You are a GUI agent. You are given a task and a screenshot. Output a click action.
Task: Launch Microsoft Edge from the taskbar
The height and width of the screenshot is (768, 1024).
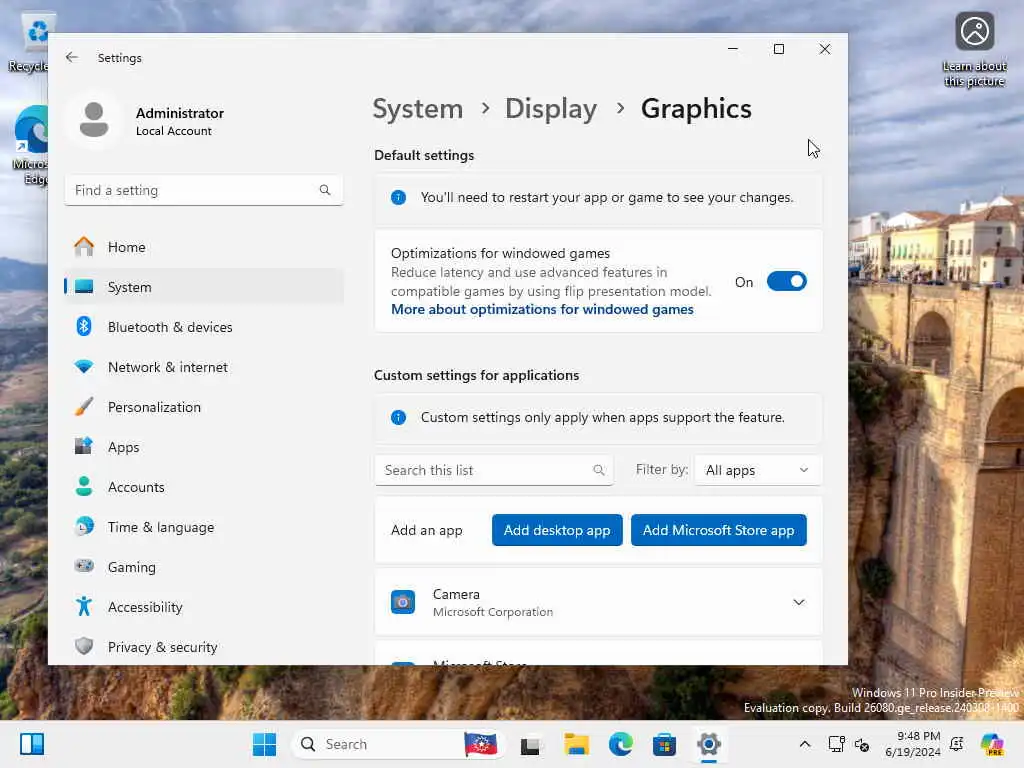[620, 744]
